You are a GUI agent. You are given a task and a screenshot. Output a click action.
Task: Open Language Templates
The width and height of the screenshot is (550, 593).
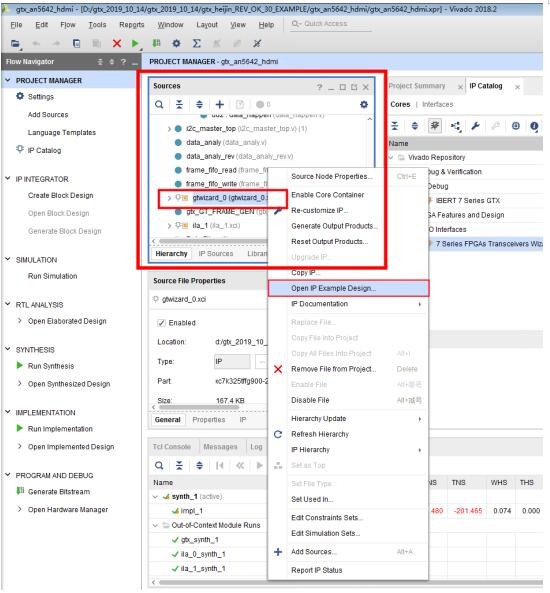coord(62,133)
